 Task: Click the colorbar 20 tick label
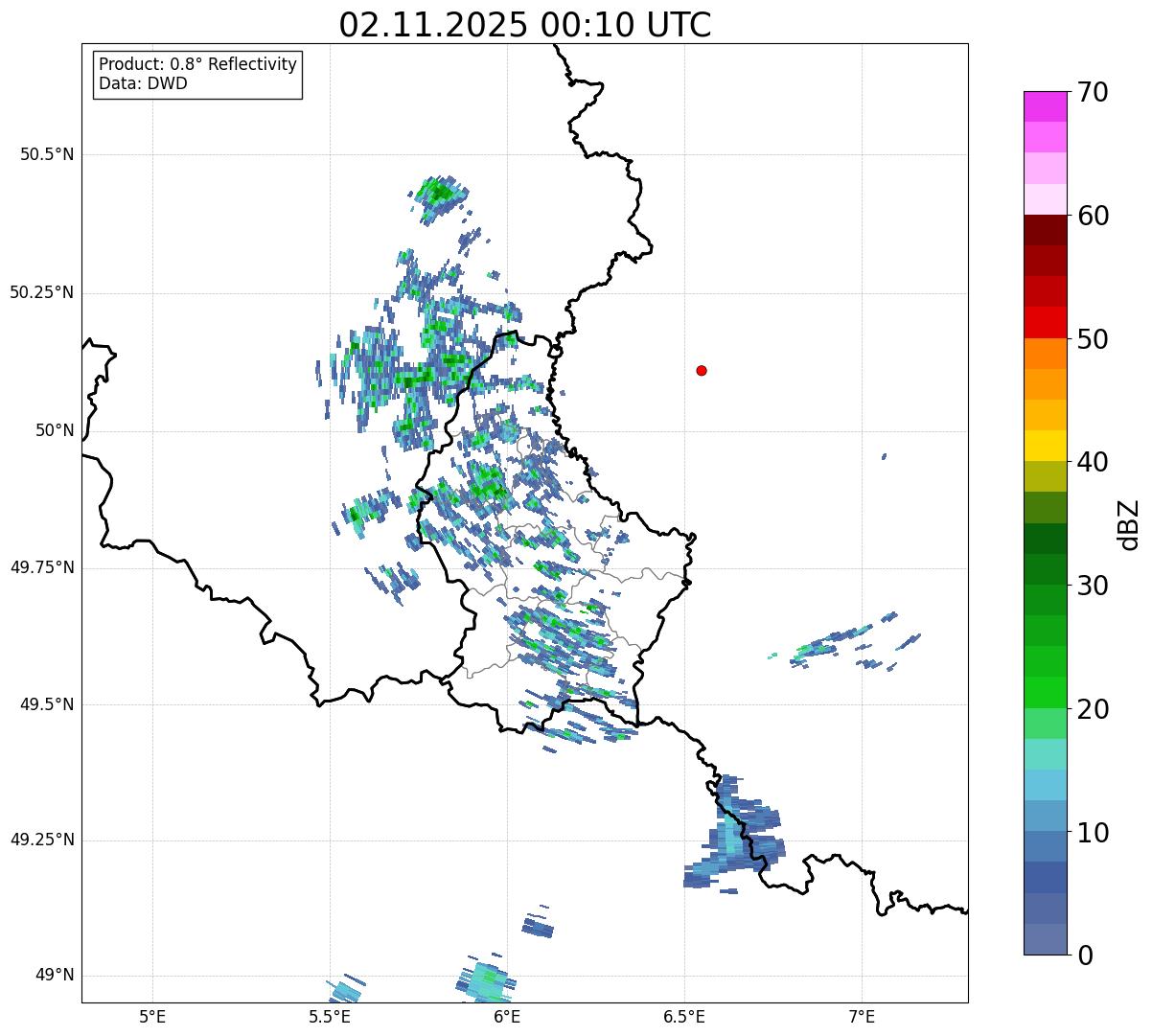coord(1093,709)
